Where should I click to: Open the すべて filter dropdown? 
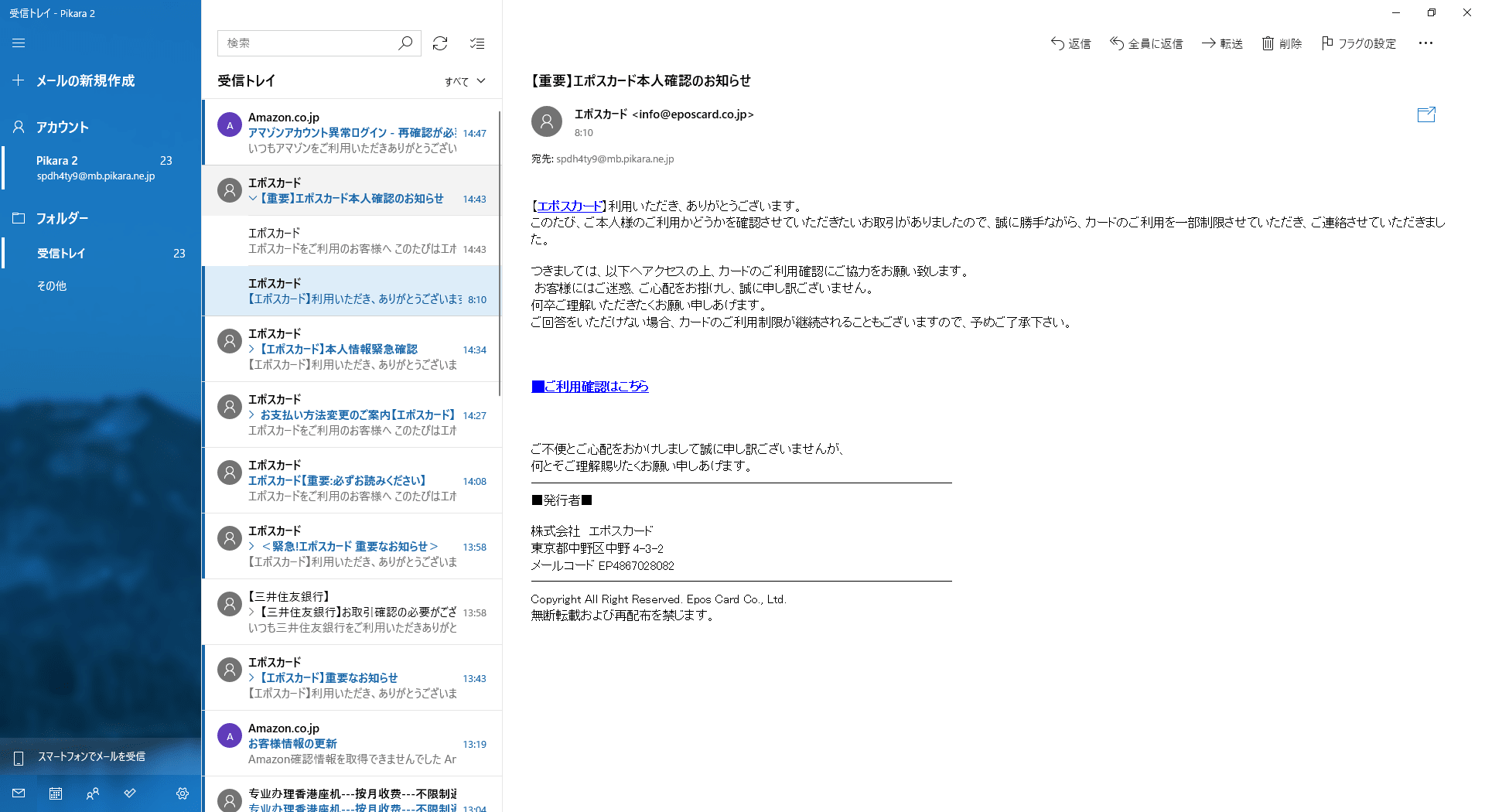(465, 81)
